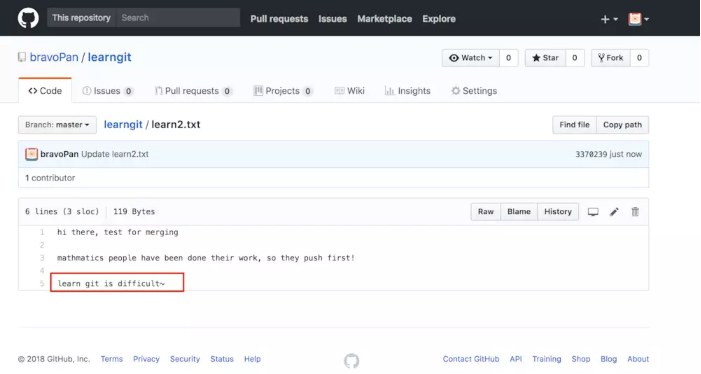Open the Training footer link
The image size is (701, 374).
[546, 359]
